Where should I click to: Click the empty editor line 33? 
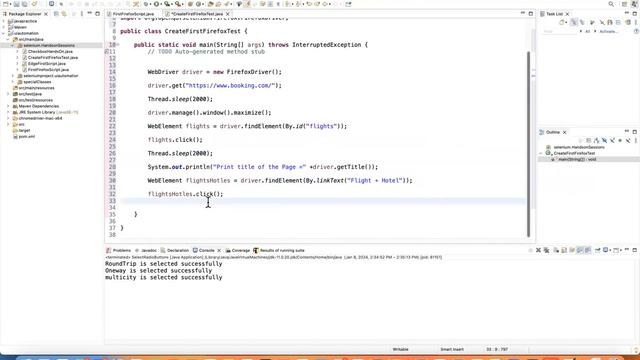pos(322,201)
